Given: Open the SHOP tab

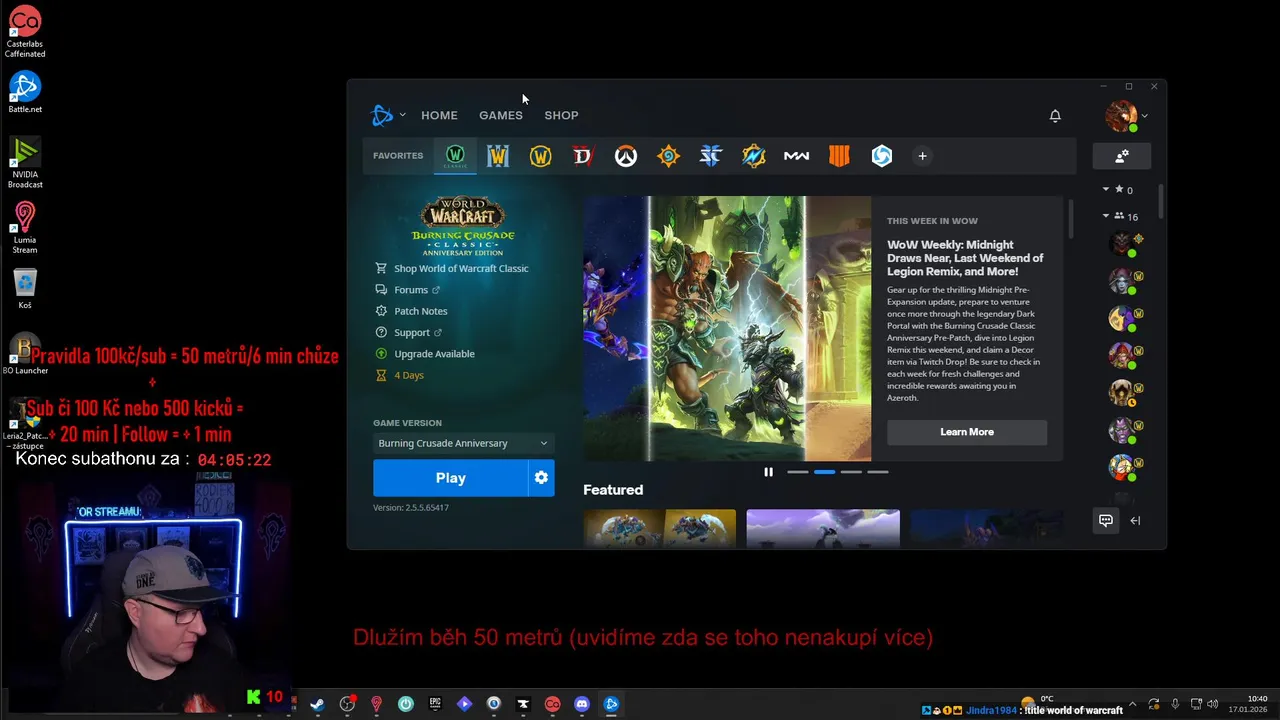Looking at the screenshot, I should point(561,115).
